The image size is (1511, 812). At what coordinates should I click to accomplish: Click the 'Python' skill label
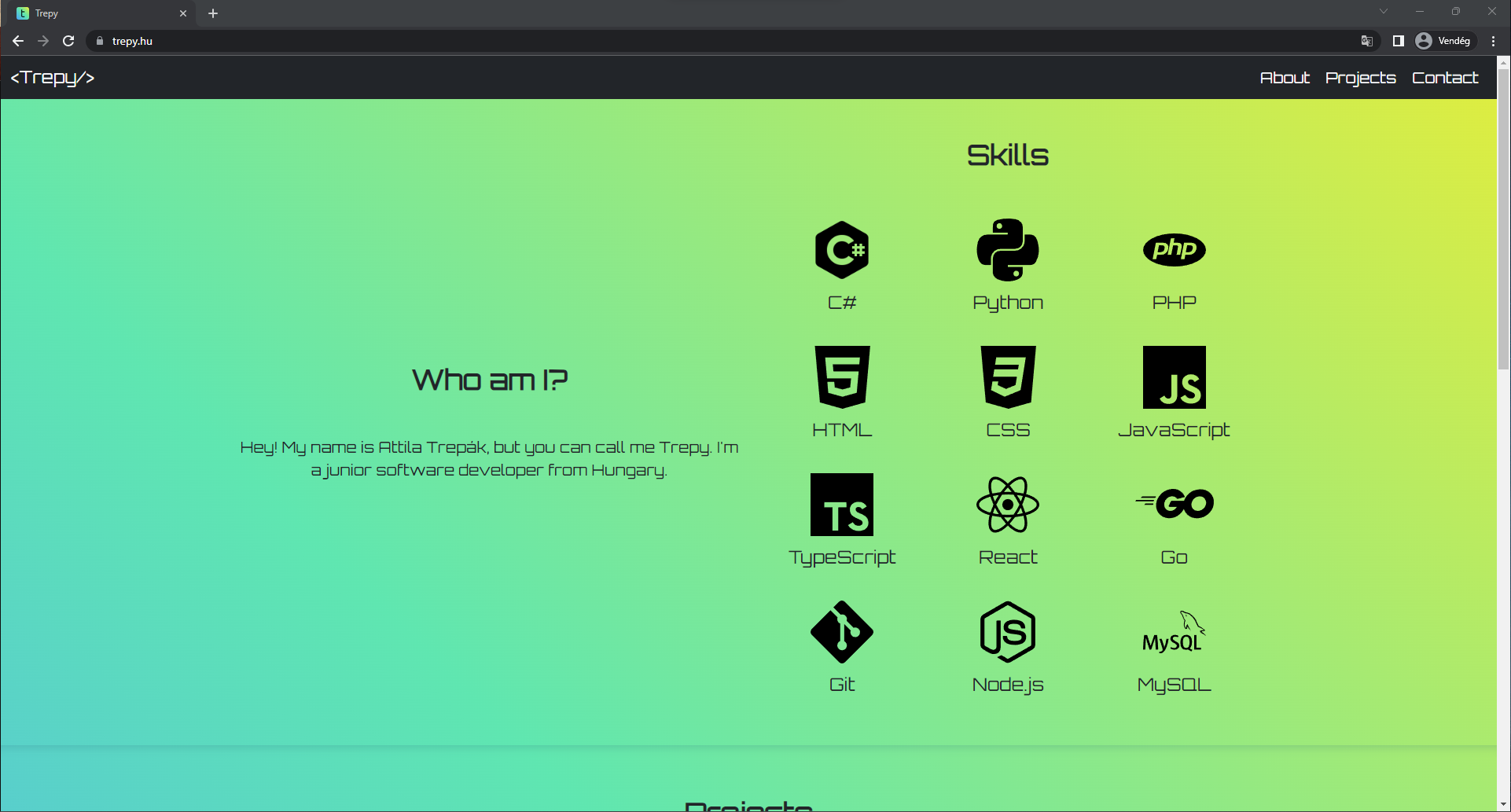coord(1008,303)
